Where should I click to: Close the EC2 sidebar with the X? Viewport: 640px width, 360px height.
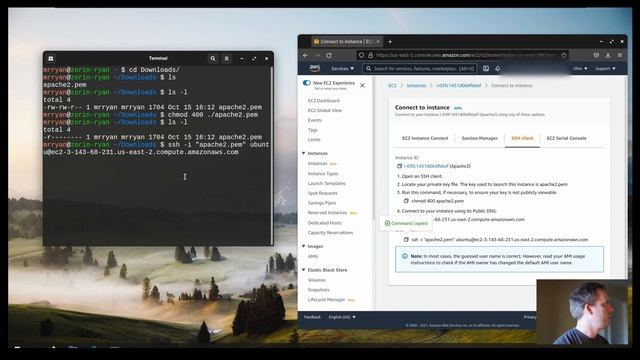coord(362,85)
